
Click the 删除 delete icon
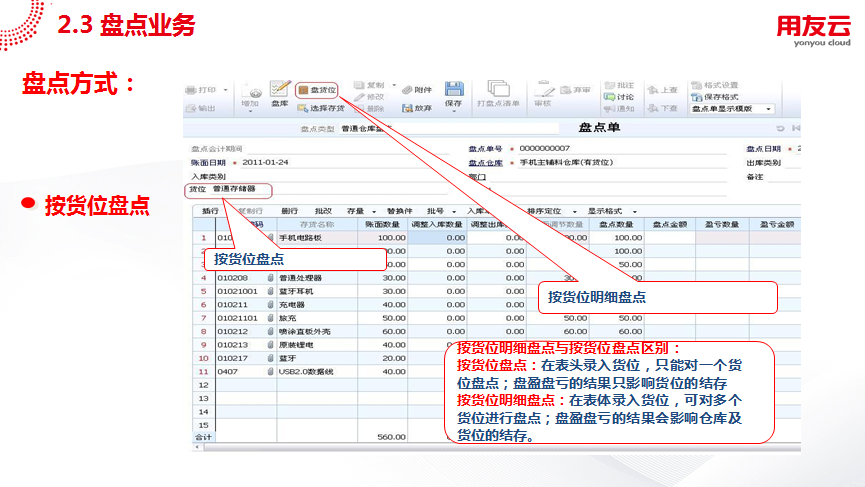(359, 108)
